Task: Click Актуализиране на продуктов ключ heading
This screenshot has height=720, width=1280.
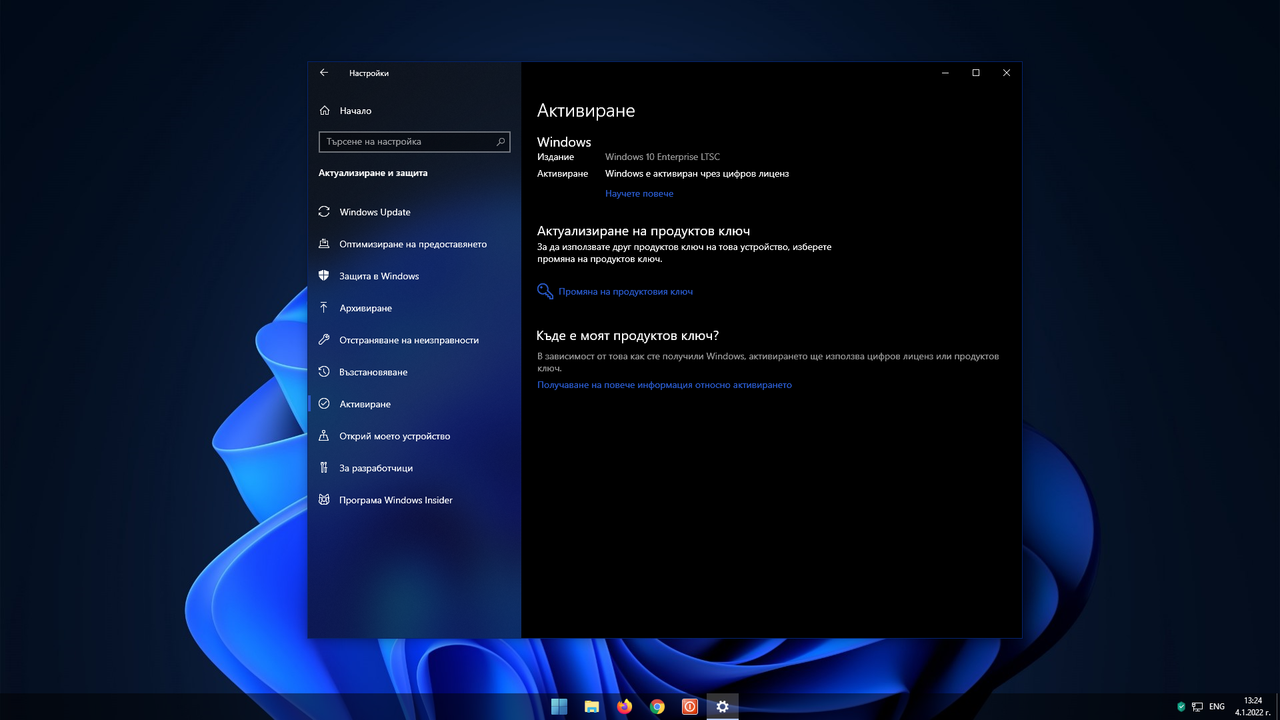Action: coord(643,231)
